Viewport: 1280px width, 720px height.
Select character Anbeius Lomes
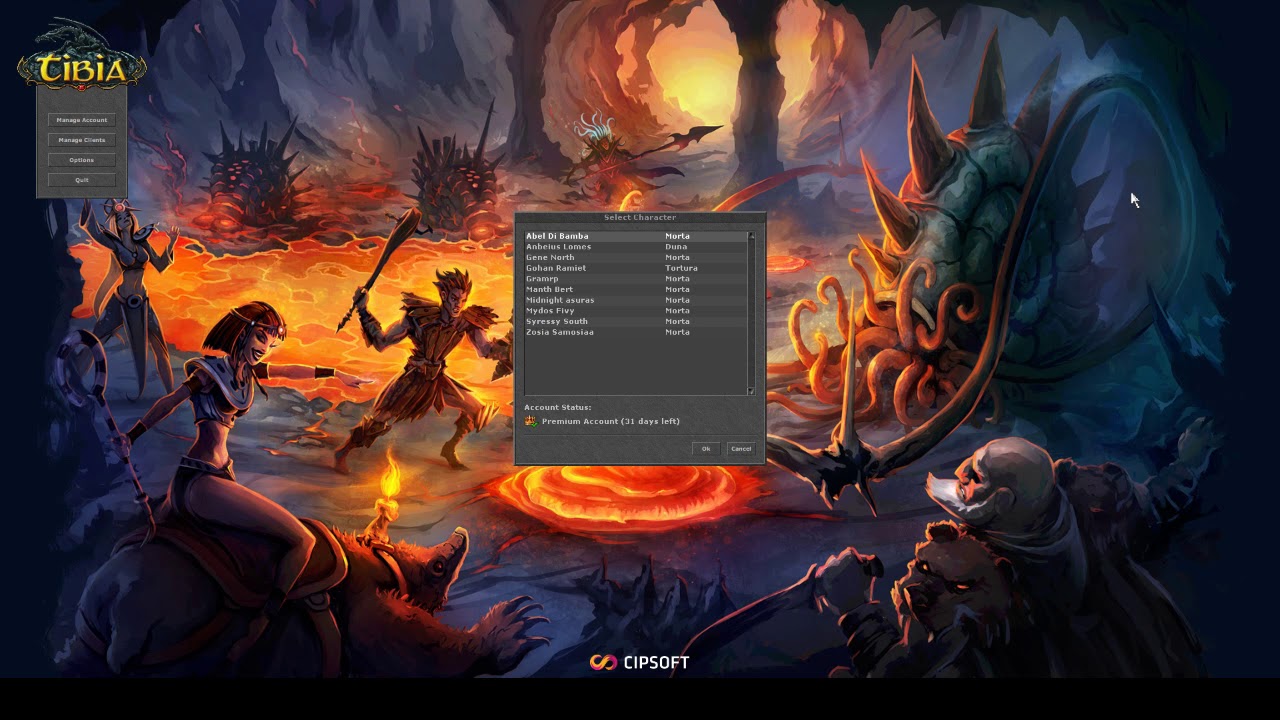pyautogui.click(x=636, y=247)
